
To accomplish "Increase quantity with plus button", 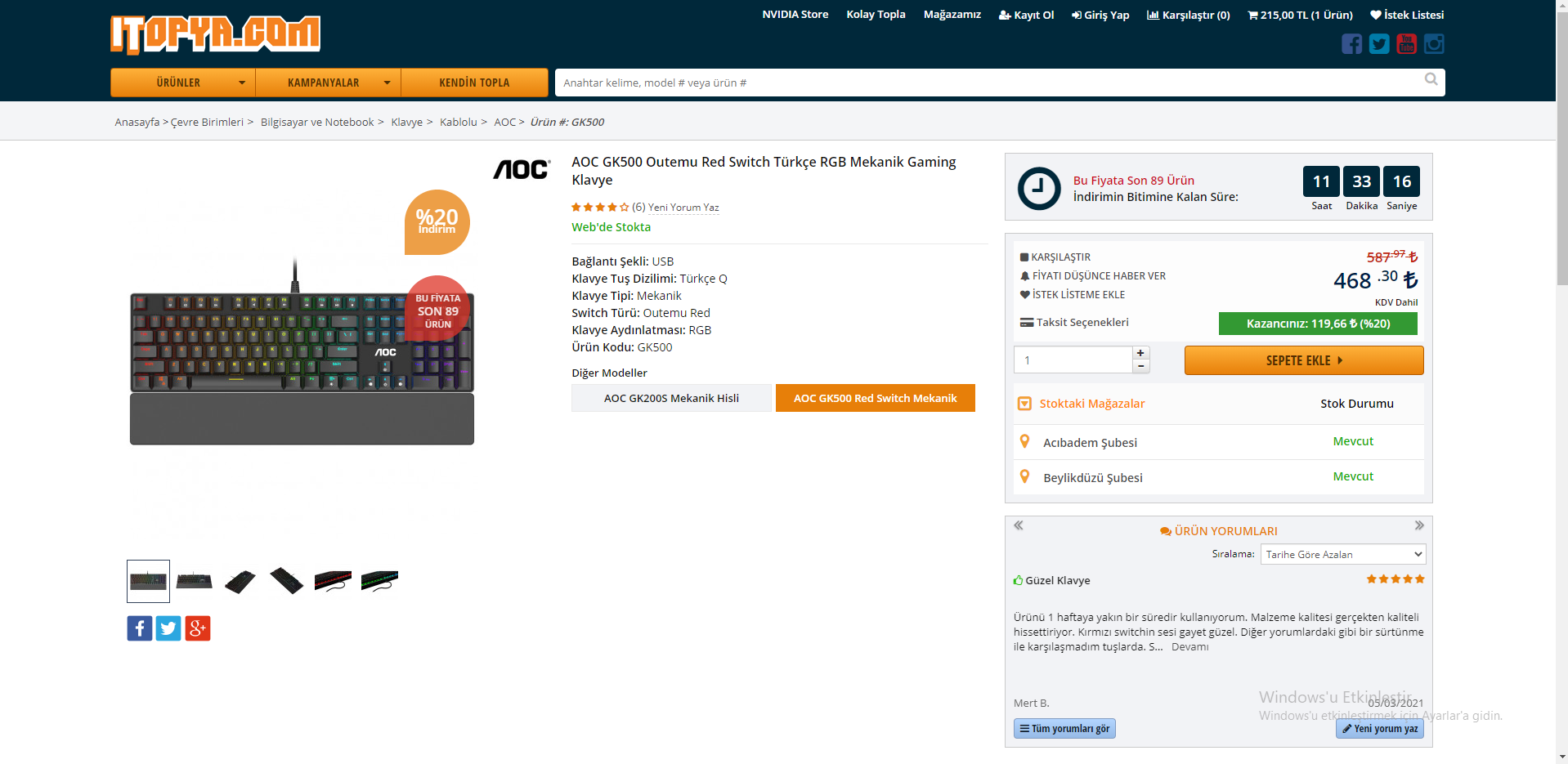I will (1140, 353).
